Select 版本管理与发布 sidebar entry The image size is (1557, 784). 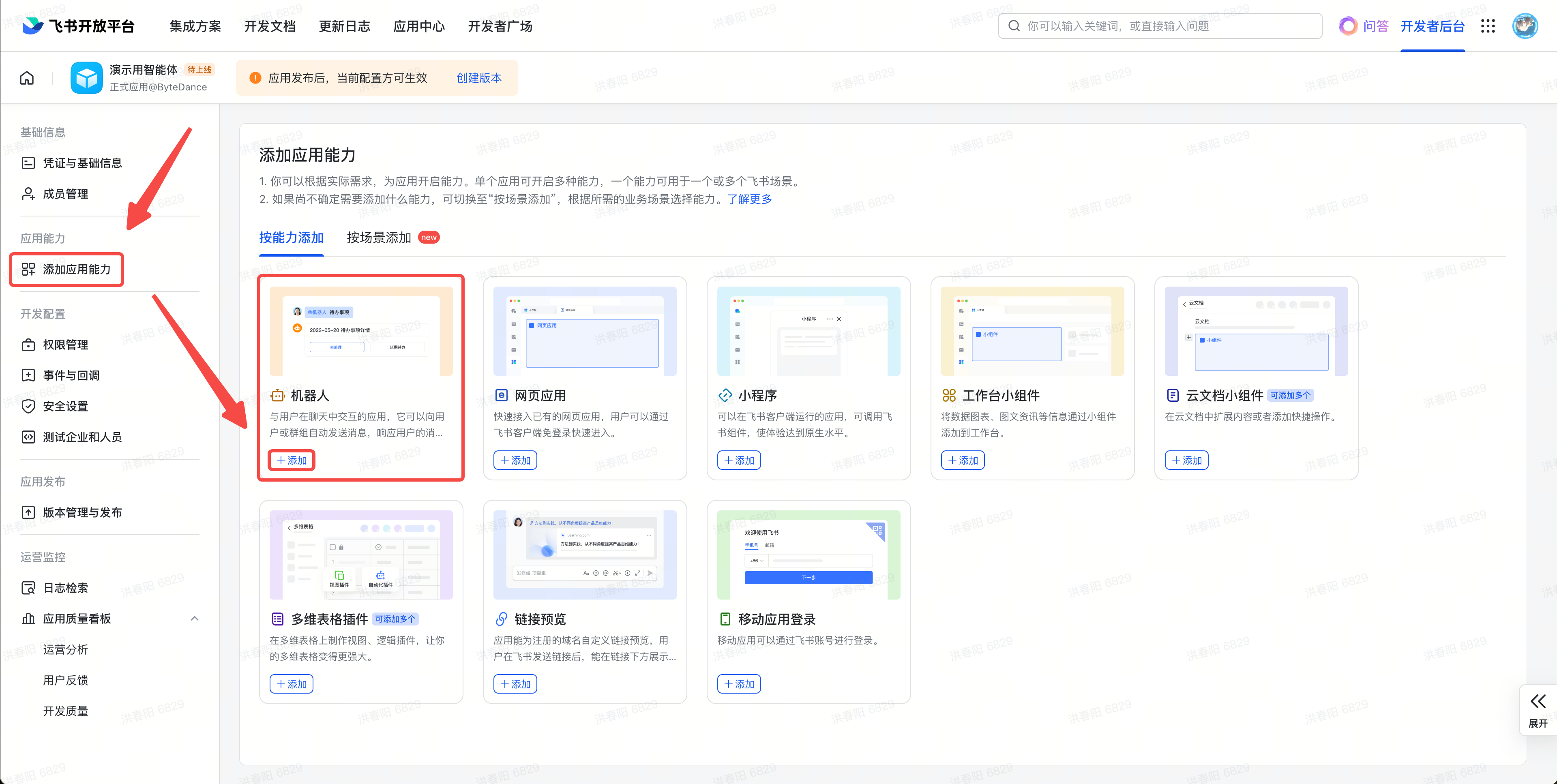click(82, 512)
